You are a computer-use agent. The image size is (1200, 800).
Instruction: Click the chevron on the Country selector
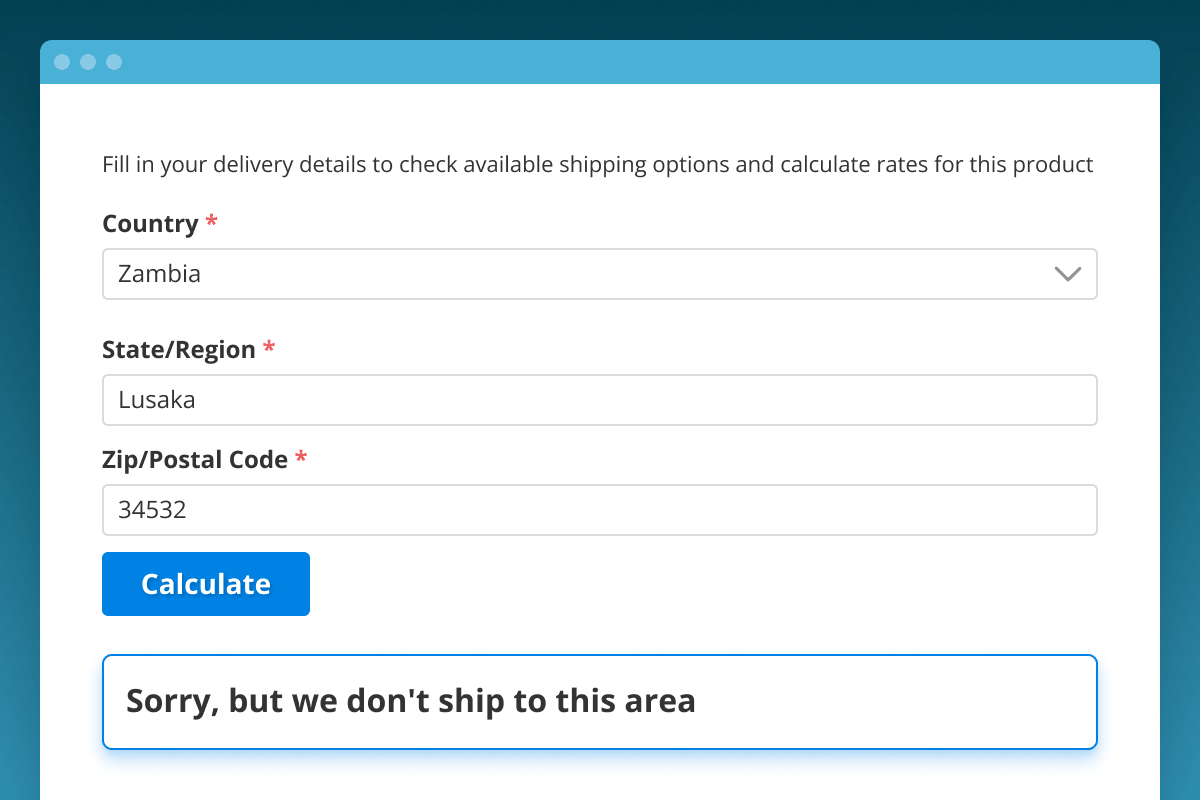(x=1066, y=273)
